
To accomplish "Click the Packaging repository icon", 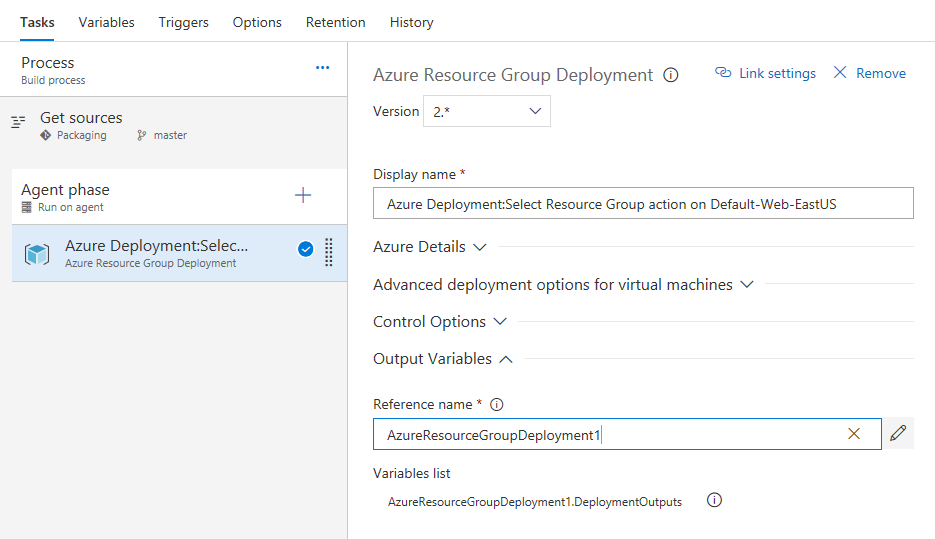I will [45, 135].
